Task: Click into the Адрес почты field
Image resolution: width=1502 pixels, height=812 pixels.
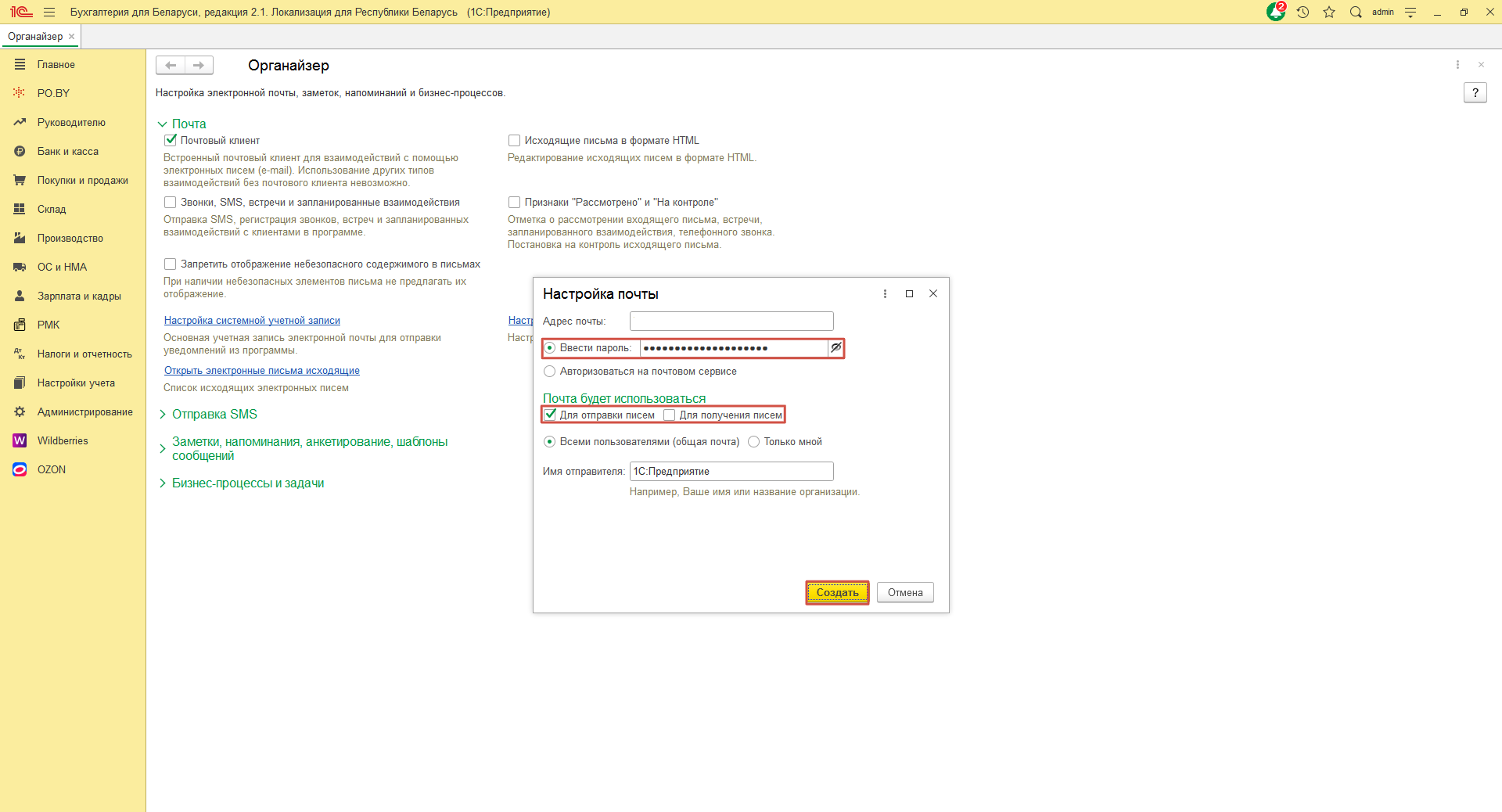Action: 731,322
